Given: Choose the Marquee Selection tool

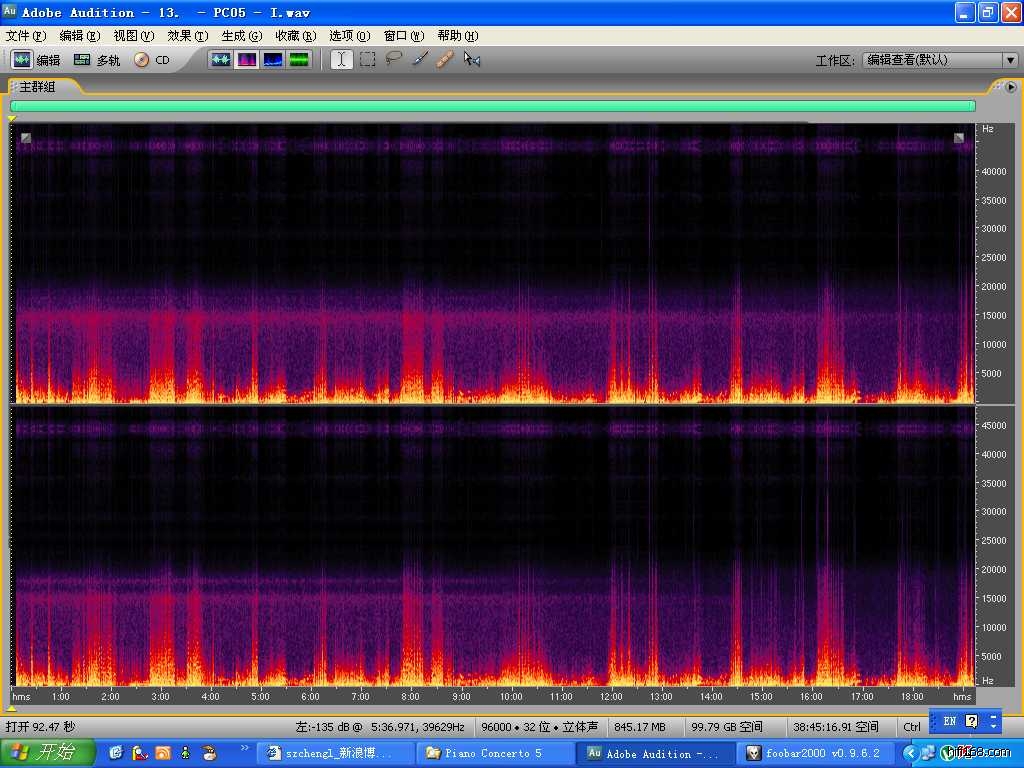Looking at the screenshot, I should tap(368, 60).
